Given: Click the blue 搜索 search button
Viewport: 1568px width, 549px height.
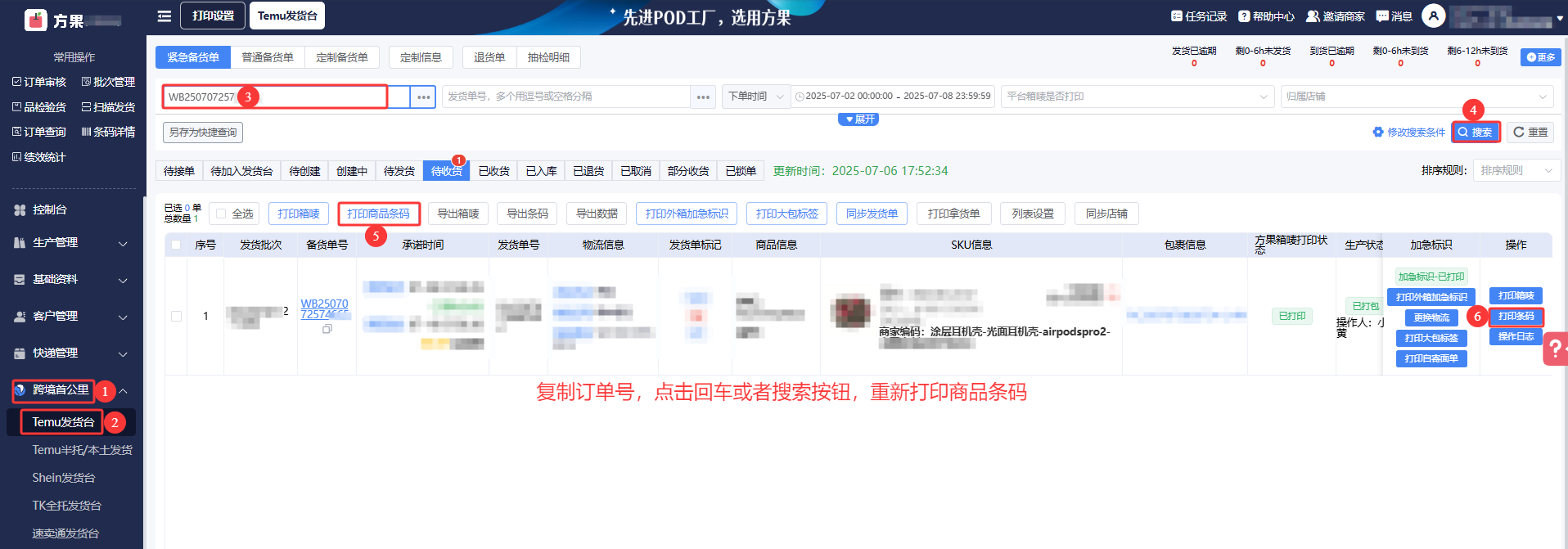Looking at the screenshot, I should [1476, 133].
